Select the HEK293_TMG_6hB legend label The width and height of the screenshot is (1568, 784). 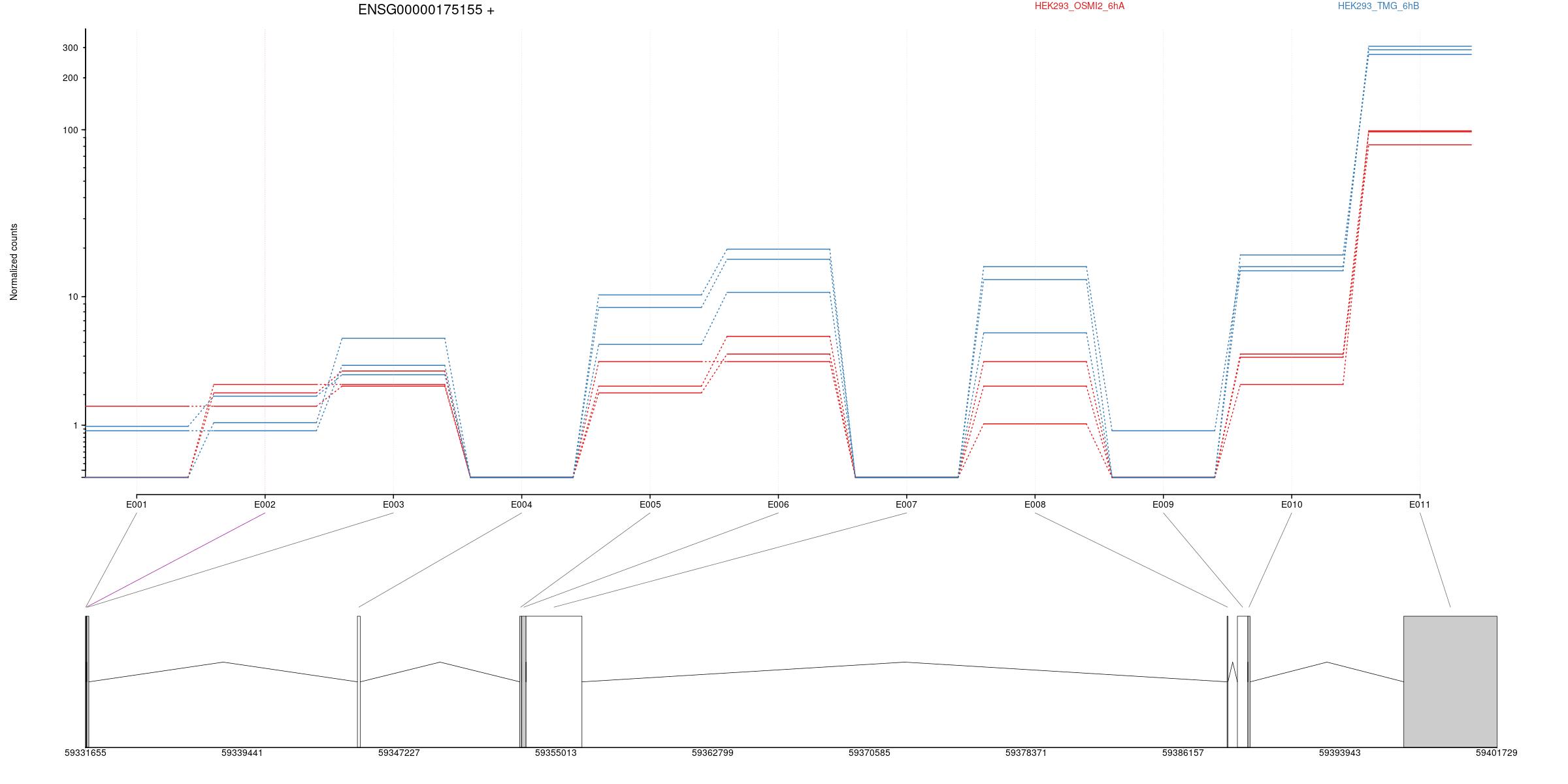[x=1379, y=6]
